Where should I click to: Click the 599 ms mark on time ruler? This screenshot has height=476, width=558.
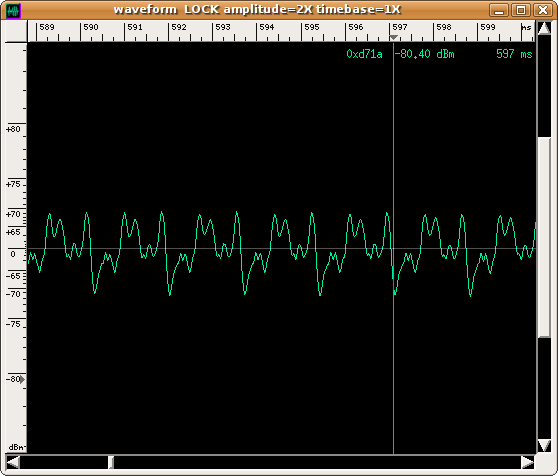pos(488,27)
